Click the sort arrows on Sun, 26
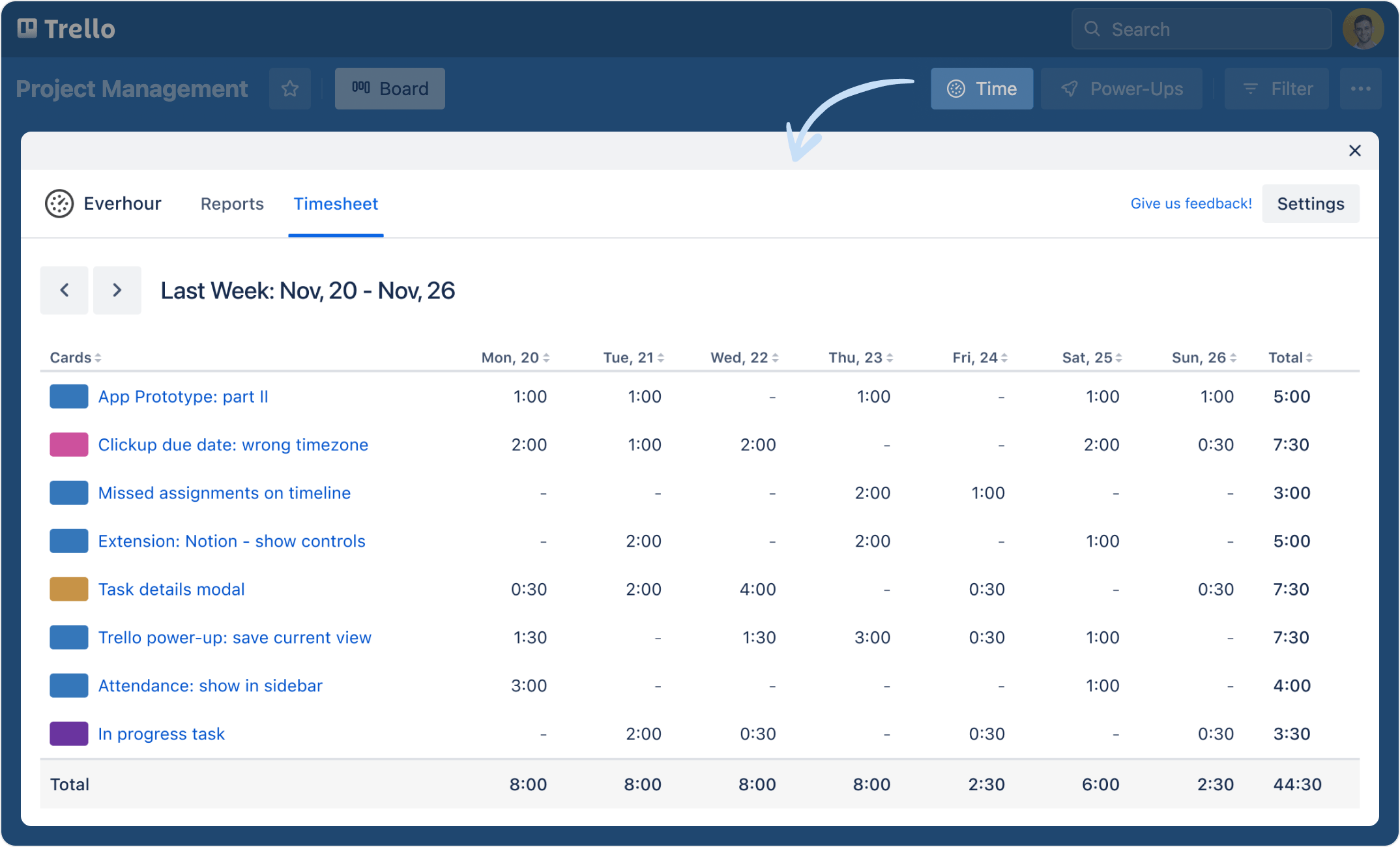 [x=1232, y=357]
